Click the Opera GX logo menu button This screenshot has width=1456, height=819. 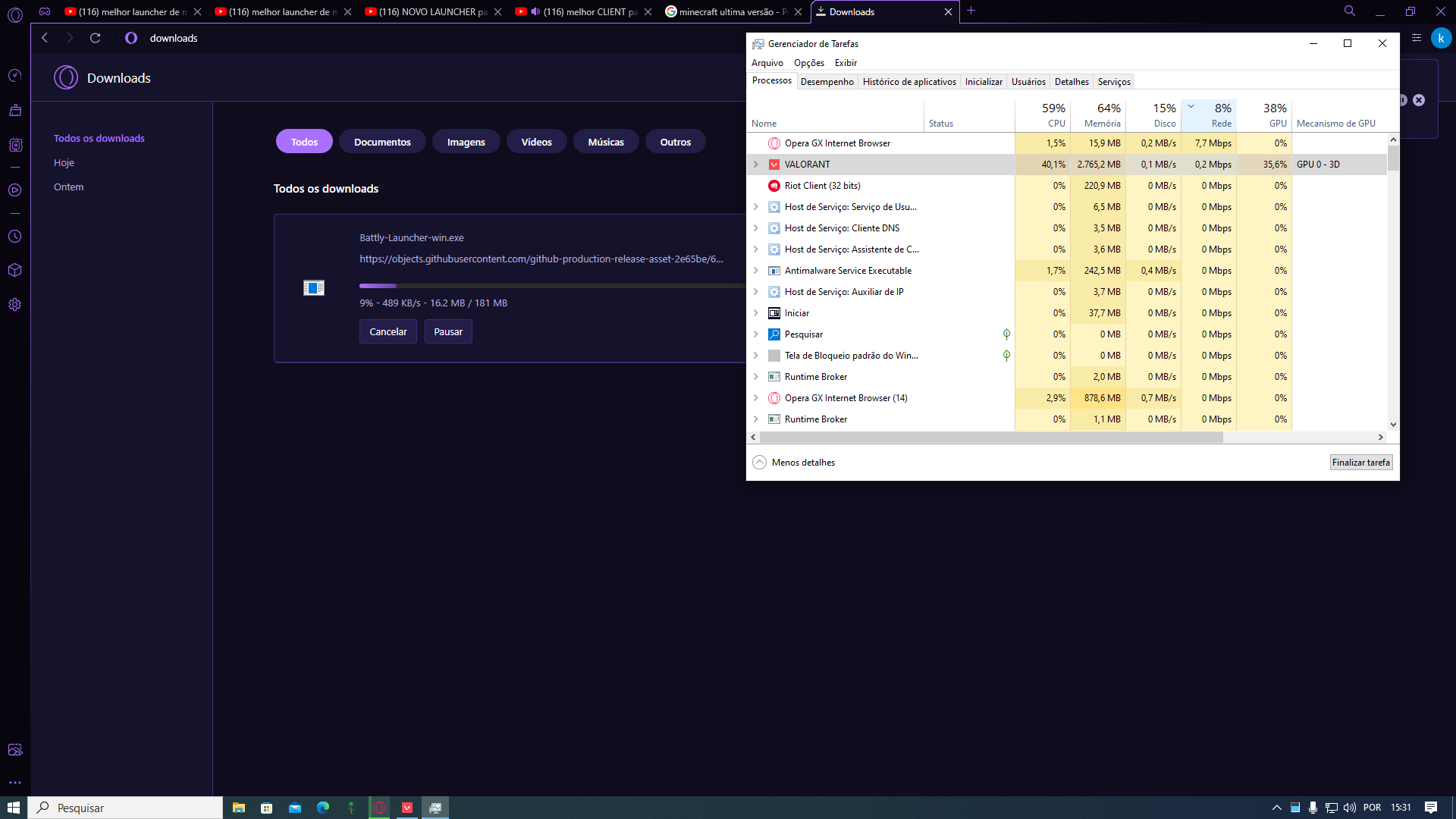[x=14, y=14]
